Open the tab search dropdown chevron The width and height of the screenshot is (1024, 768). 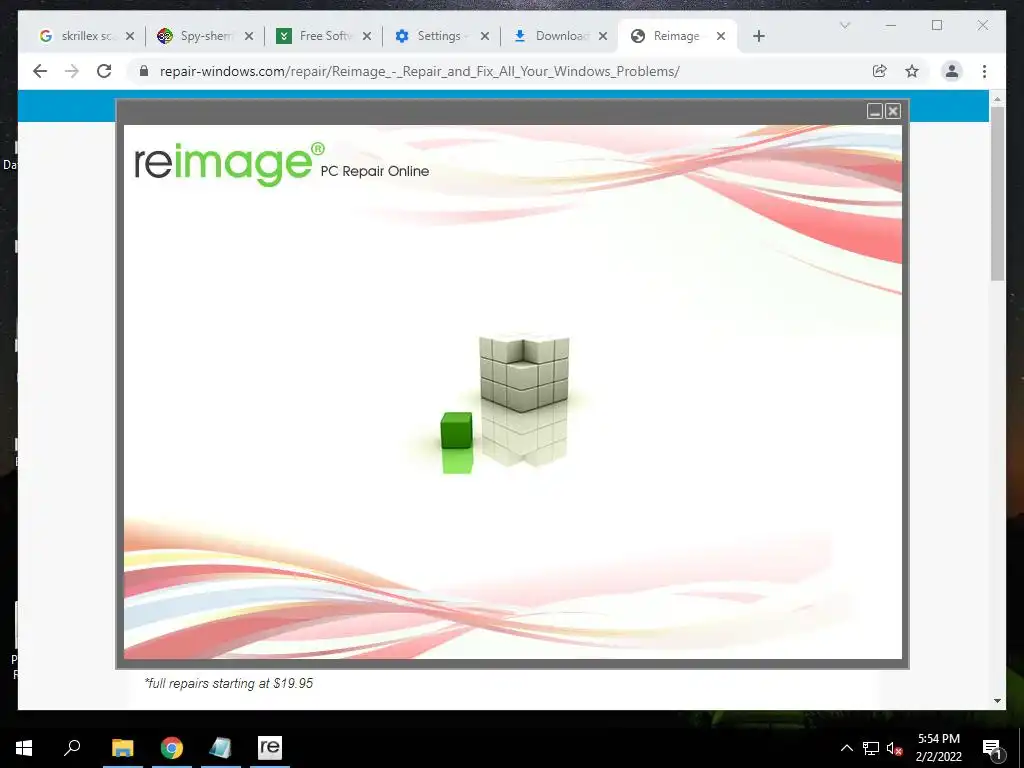(844, 25)
